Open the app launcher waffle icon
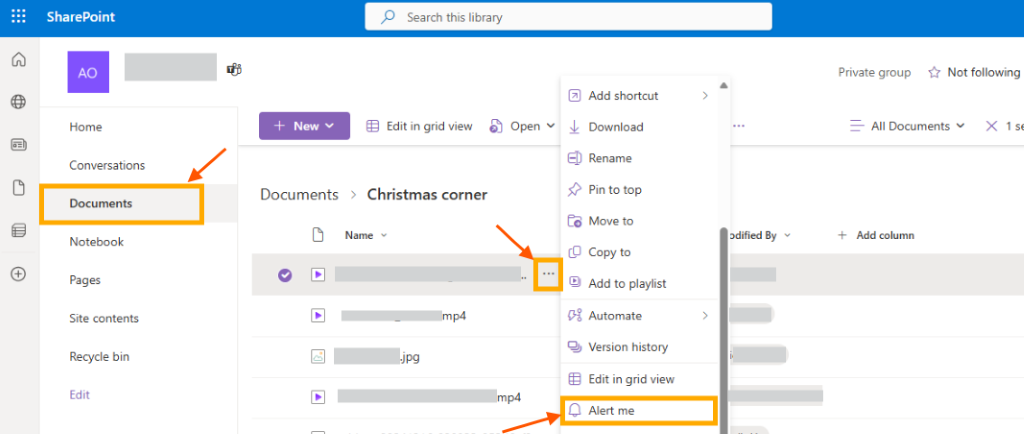The width and height of the screenshot is (1024, 434). [19, 17]
